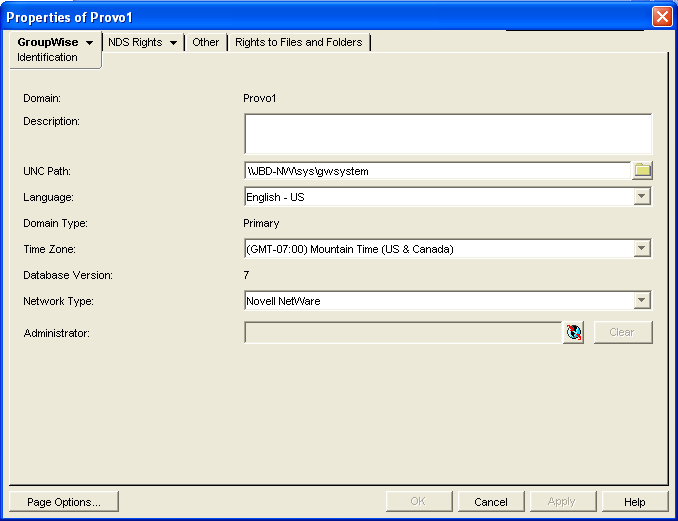Browse for UNC path with folder icon
This screenshot has width=678, height=521.
pos(642,171)
